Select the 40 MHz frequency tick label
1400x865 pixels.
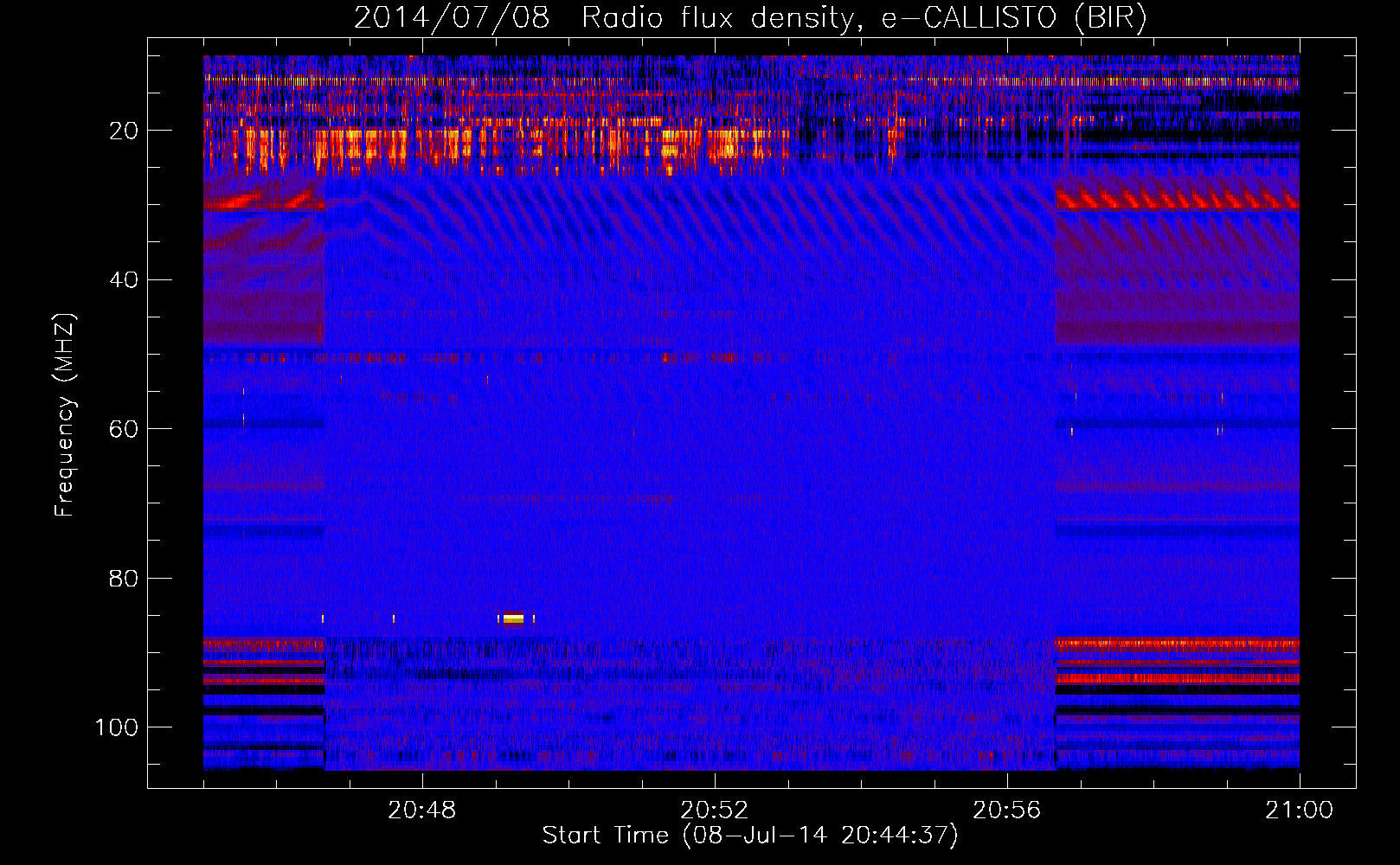point(124,280)
